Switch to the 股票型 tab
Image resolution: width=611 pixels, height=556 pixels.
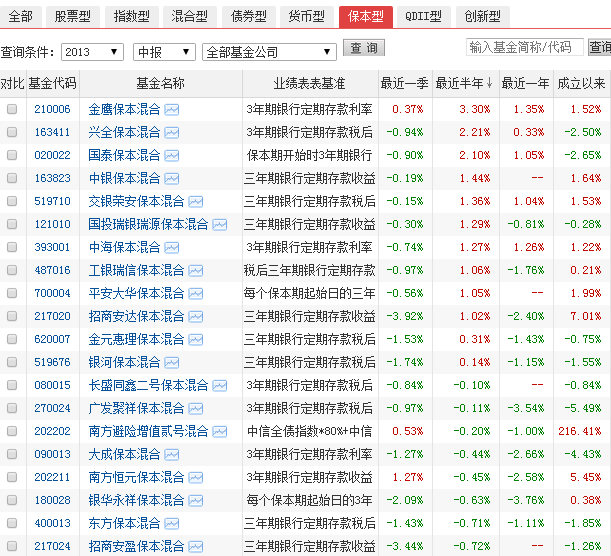[72, 17]
